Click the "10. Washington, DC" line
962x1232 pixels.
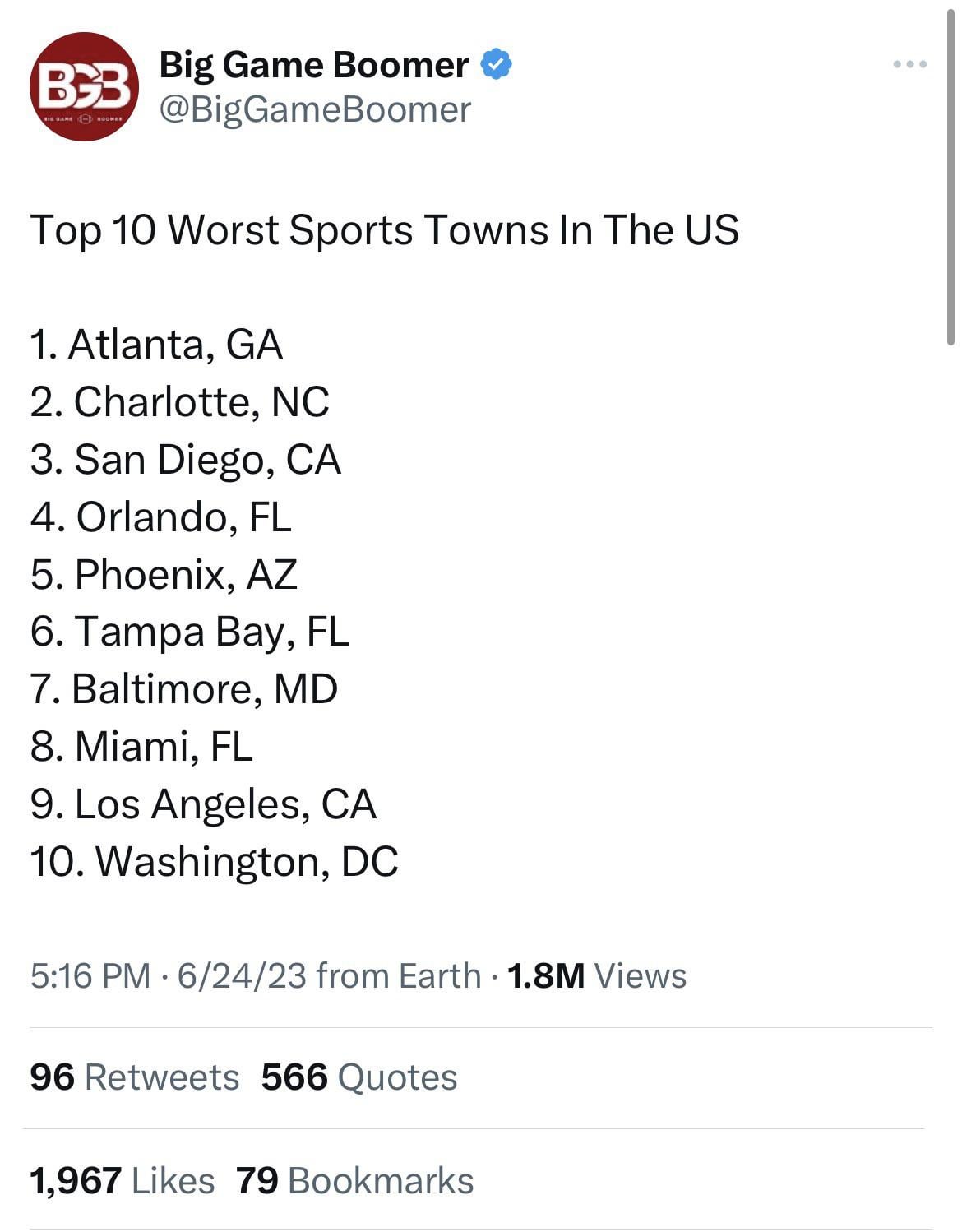tap(214, 862)
